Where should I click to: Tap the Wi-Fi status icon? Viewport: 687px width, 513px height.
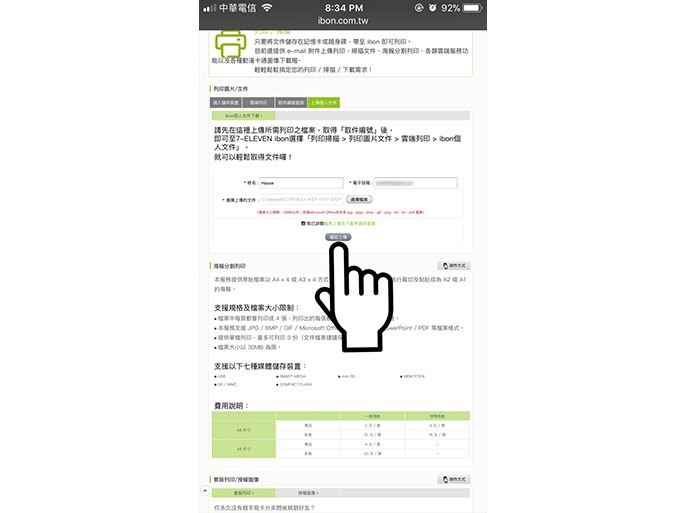tap(267, 7)
